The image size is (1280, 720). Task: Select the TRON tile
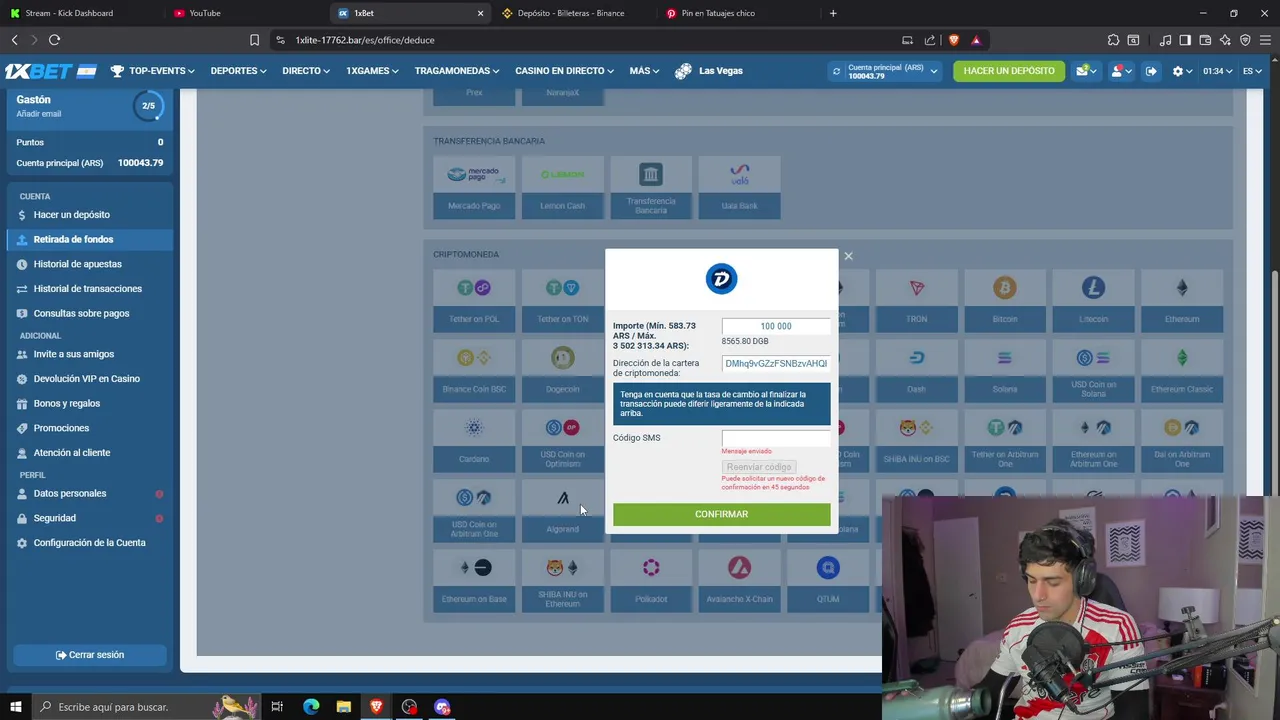coord(916,301)
